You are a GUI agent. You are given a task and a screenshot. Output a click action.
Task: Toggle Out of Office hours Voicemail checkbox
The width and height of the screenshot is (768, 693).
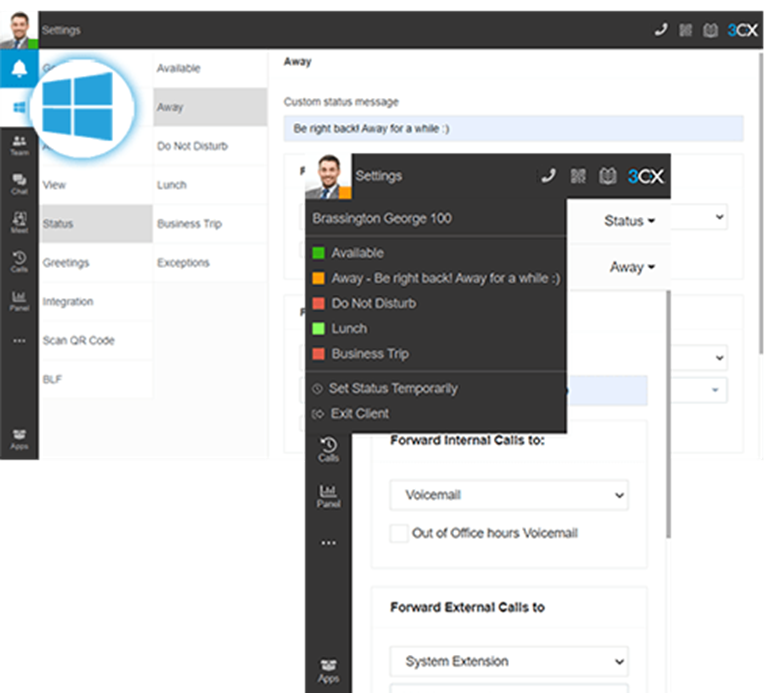point(399,533)
